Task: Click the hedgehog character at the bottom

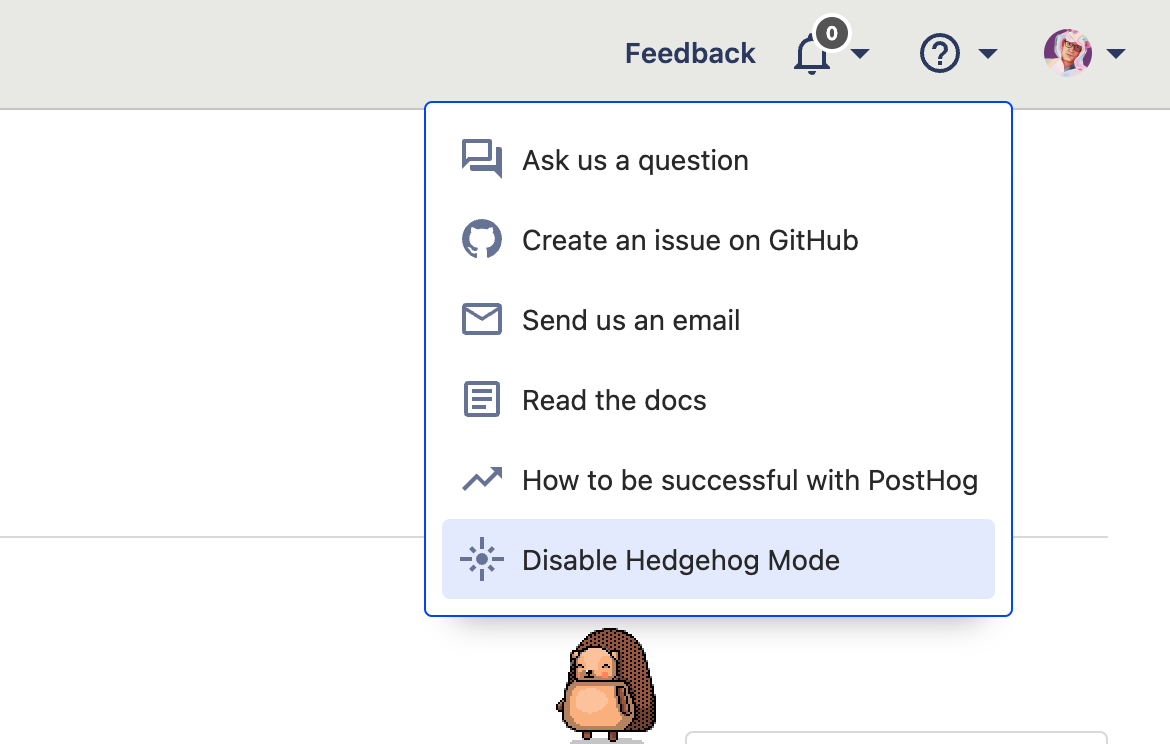Action: click(606, 685)
